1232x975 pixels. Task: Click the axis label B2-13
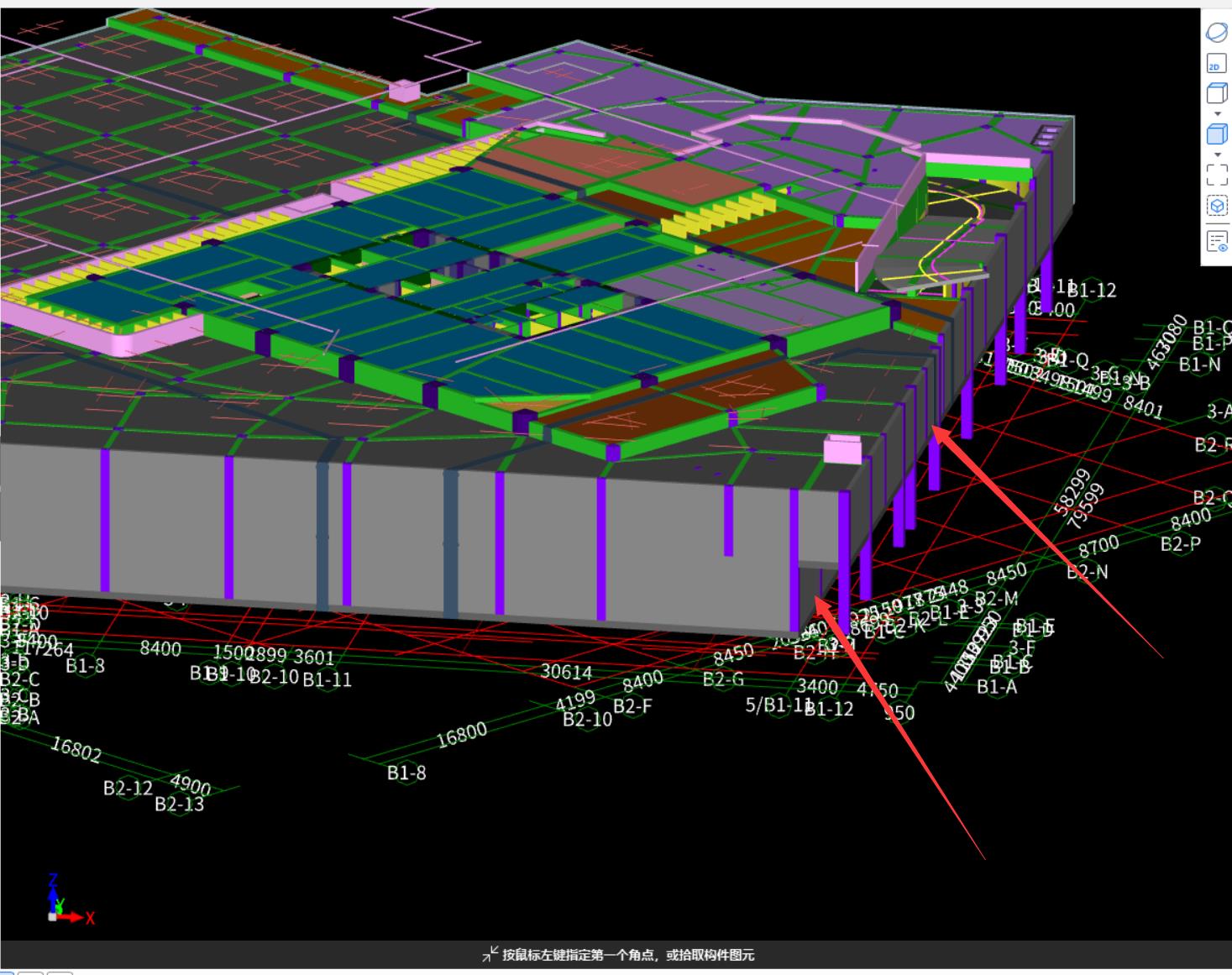(180, 804)
